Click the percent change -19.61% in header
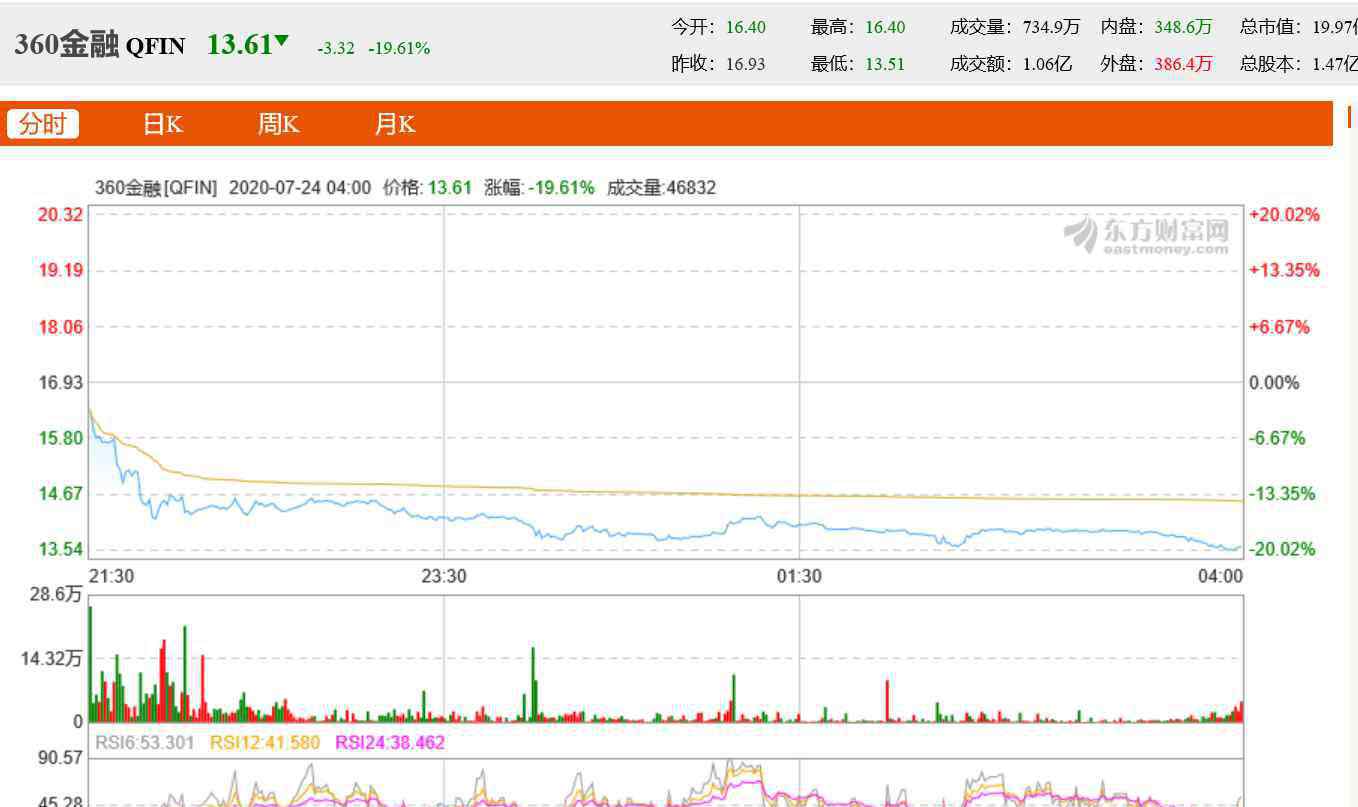This screenshot has width=1358, height=807. point(399,48)
